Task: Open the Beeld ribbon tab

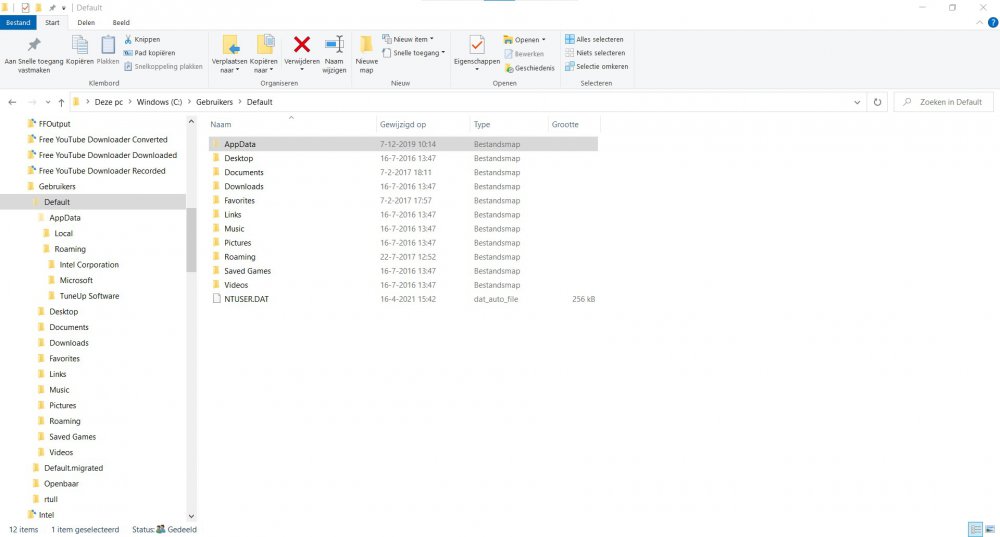Action: pos(120,22)
